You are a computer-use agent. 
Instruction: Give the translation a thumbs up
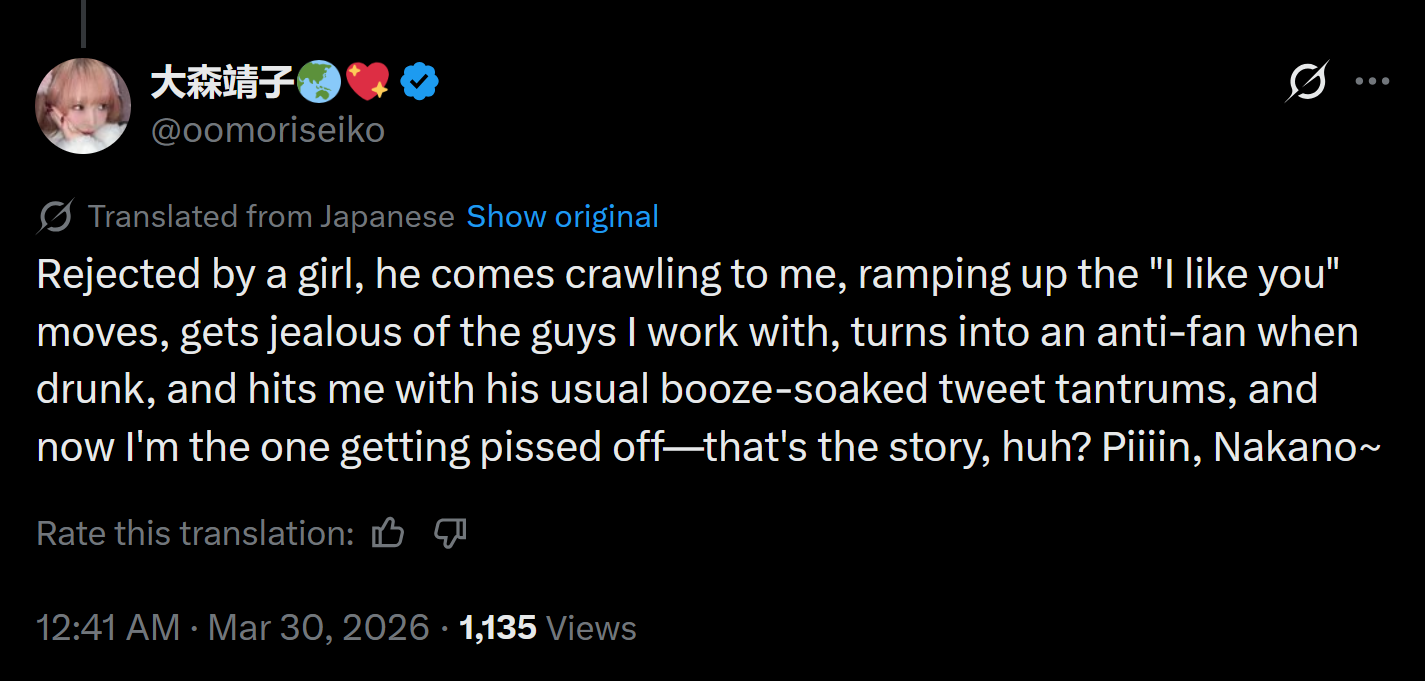point(387,534)
